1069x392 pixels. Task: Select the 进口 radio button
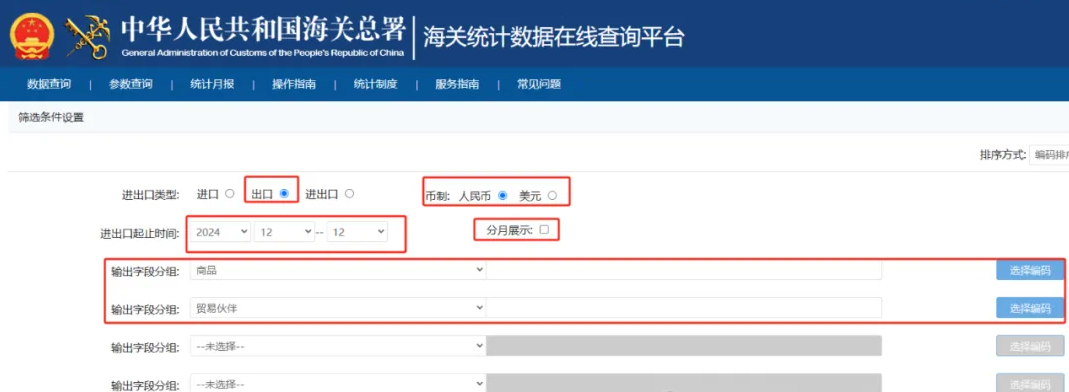coord(230,194)
